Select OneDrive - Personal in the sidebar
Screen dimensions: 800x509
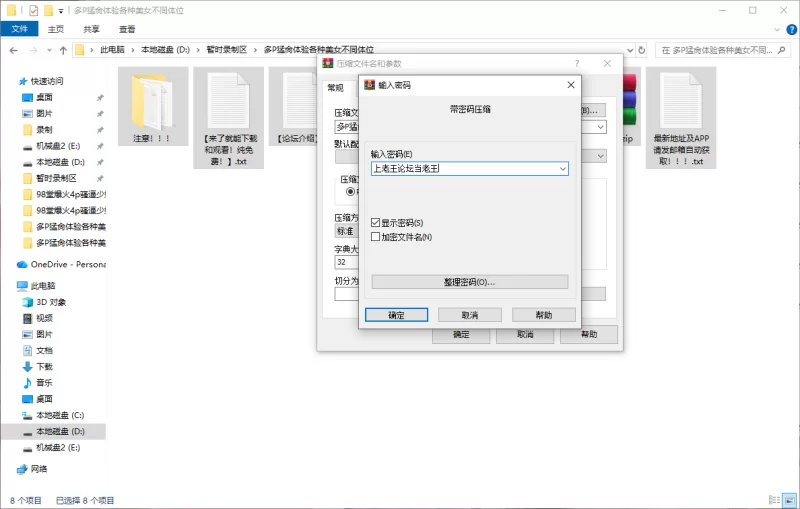(x=68, y=264)
